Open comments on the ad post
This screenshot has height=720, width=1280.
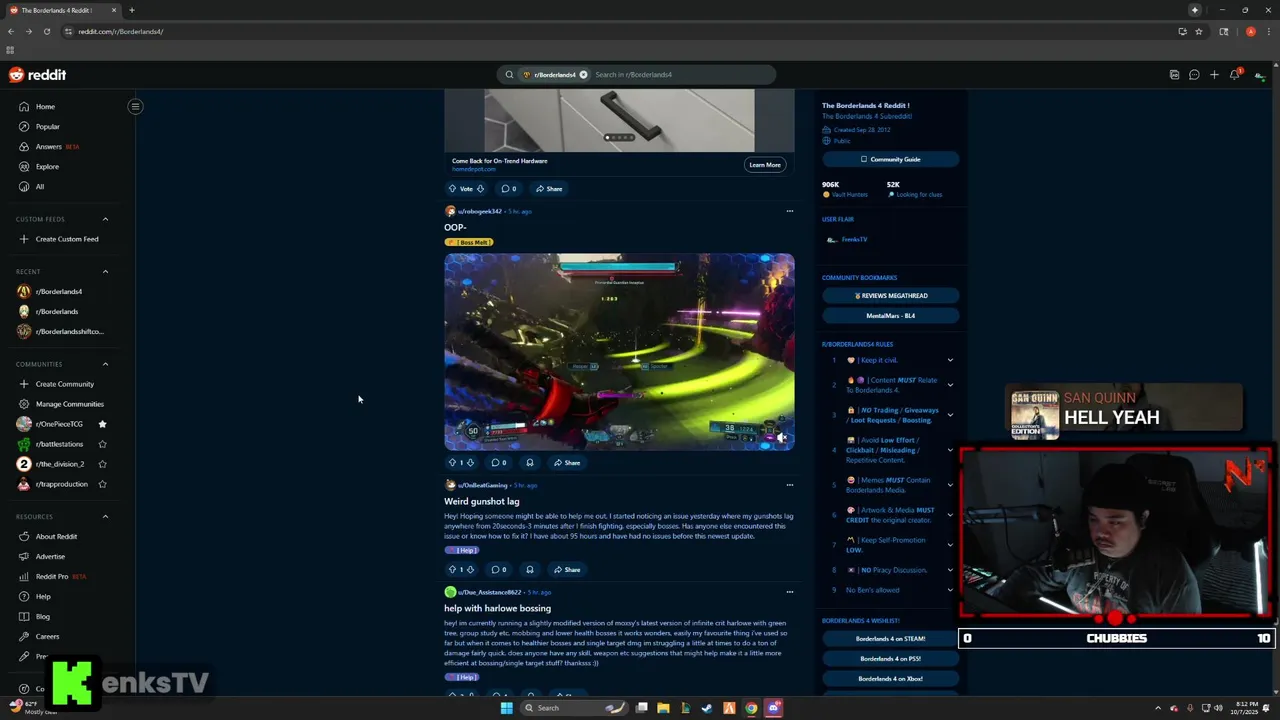click(x=508, y=189)
